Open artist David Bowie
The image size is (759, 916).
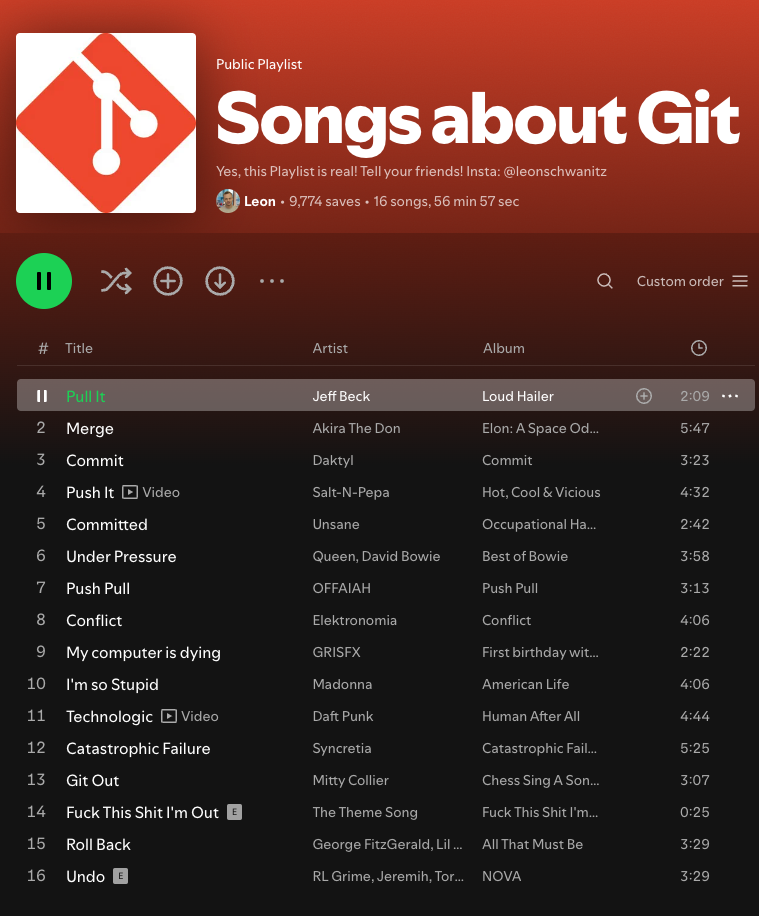[x=401, y=556]
